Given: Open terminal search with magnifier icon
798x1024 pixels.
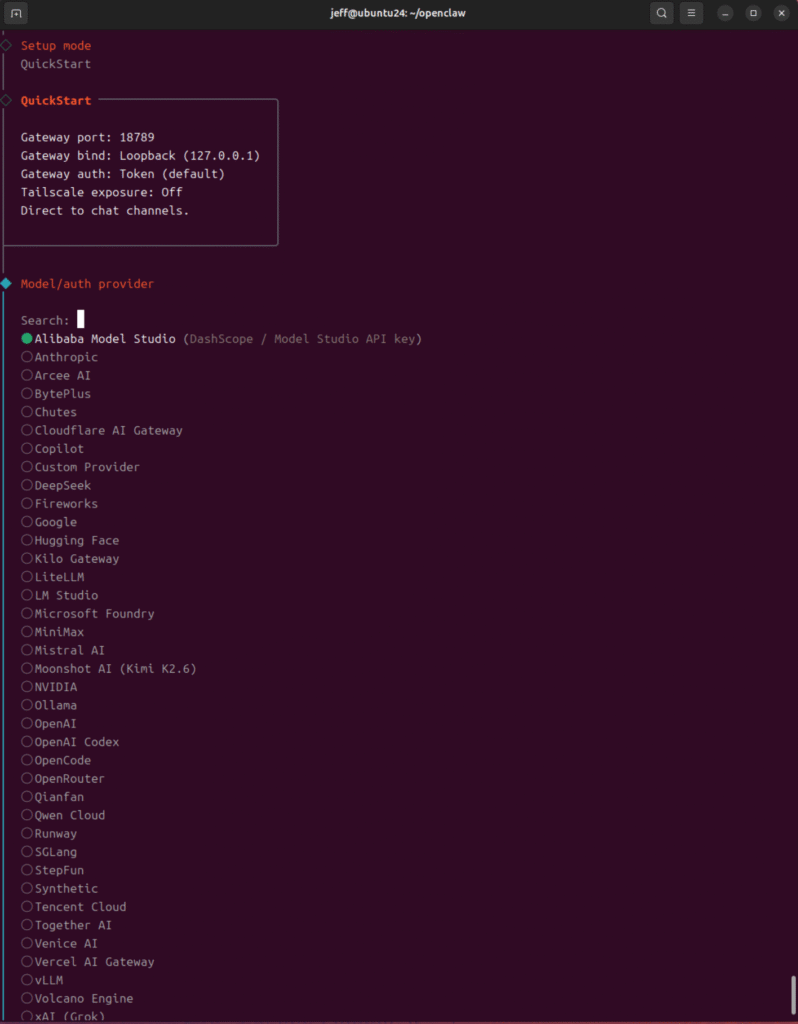Looking at the screenshot, I should point(661,13).
